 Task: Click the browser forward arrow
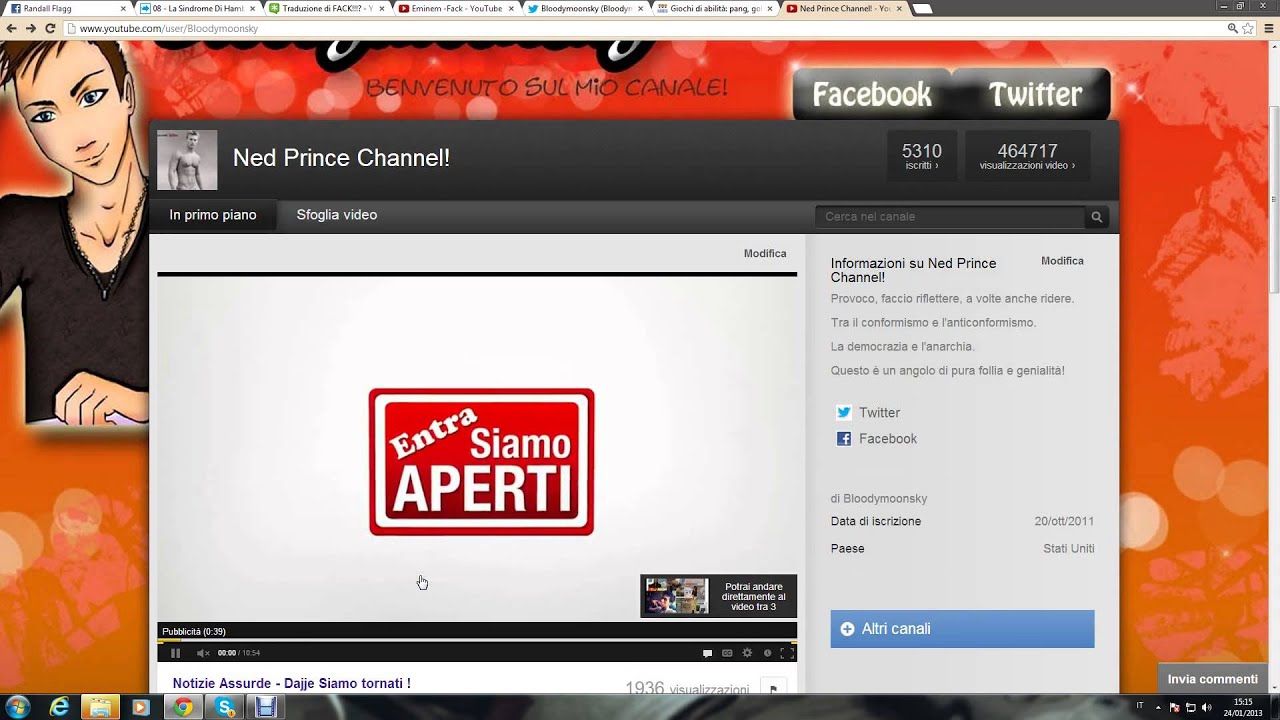pyautogui.click(x=31, y=28)
